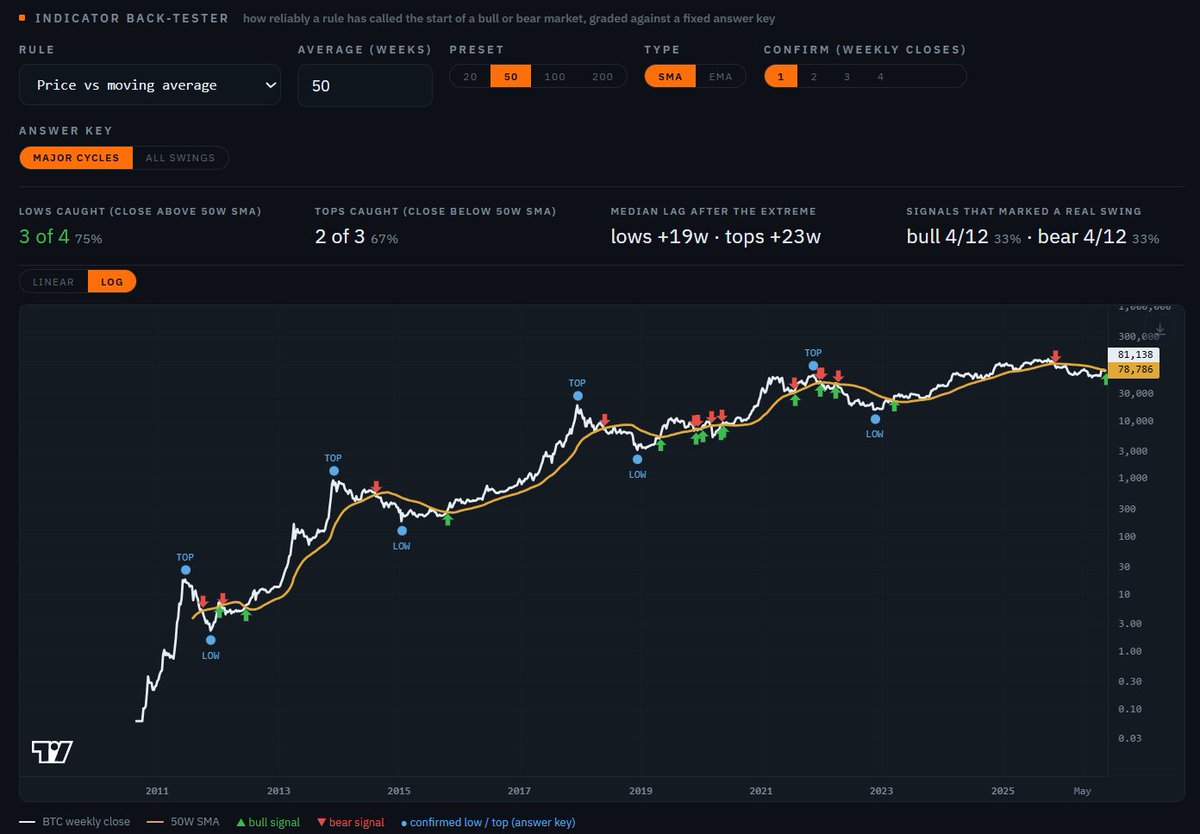The width and height of the screenshot is (1200, 834).
Task: Click the 2011 x-axis label
Action: pos(157,791)
